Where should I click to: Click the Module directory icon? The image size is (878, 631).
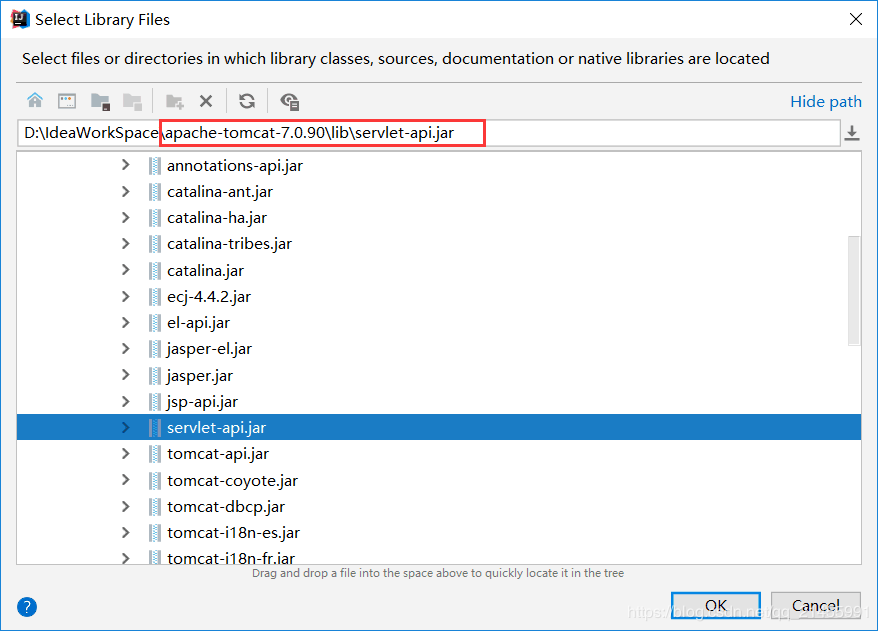pos(132,101)
